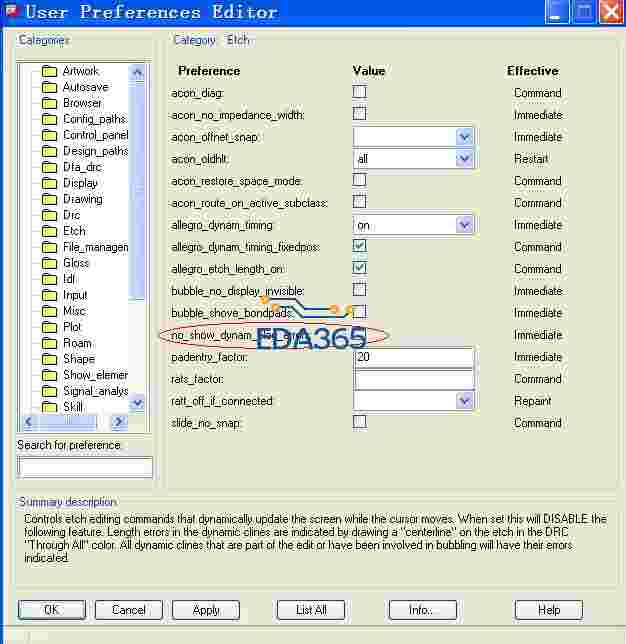
Task: Close the User Preferences Editor window
Action: pos(611,12)
